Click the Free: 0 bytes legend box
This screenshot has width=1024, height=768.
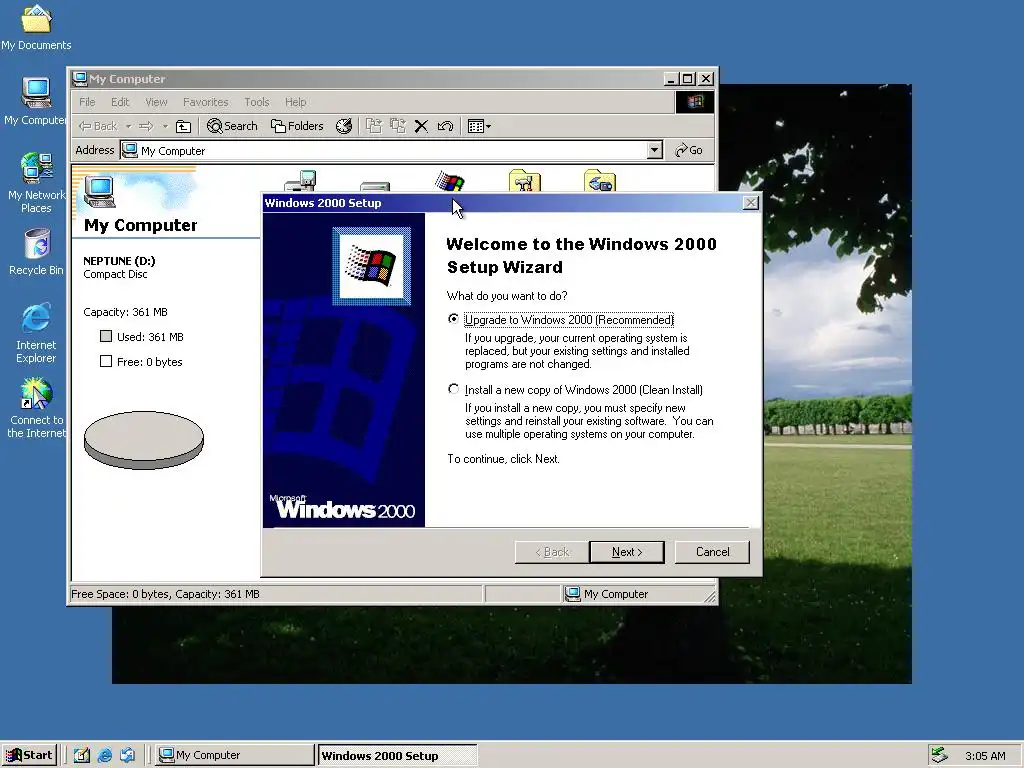[106, 361]
